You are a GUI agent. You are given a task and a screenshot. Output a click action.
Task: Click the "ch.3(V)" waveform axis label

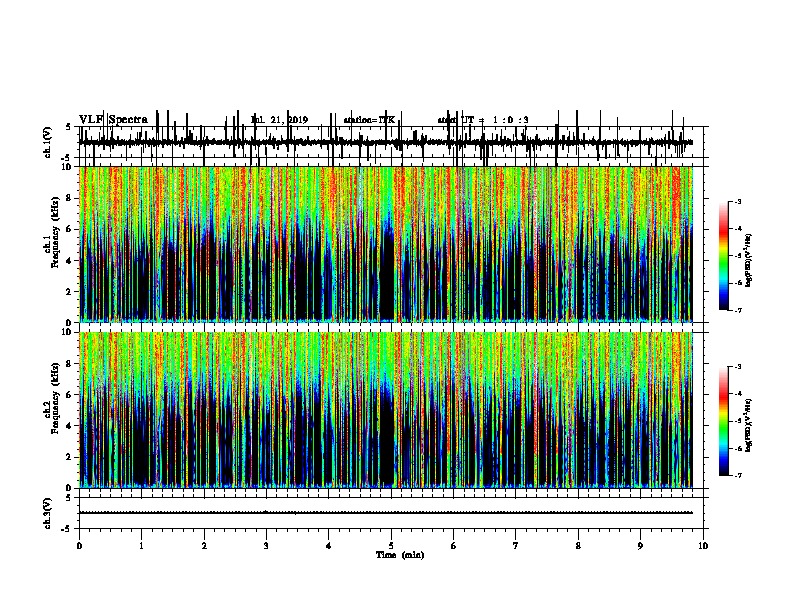click(48, 513)
